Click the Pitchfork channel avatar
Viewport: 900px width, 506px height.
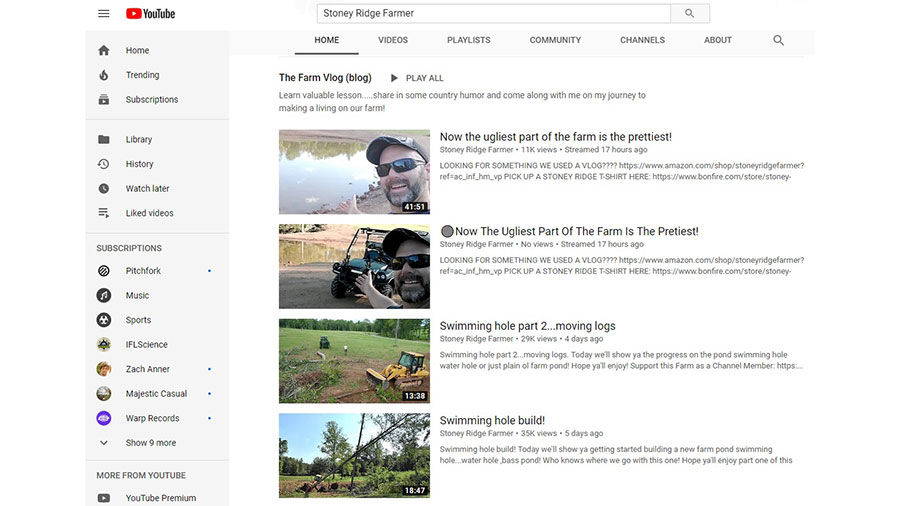click(104, 271)
